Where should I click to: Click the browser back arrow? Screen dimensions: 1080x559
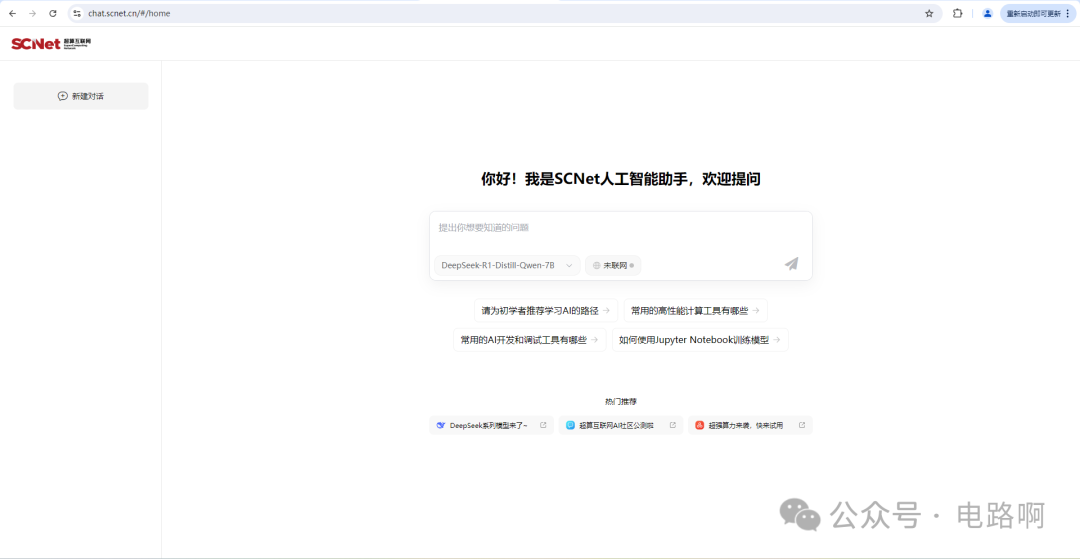coord(12,13)
